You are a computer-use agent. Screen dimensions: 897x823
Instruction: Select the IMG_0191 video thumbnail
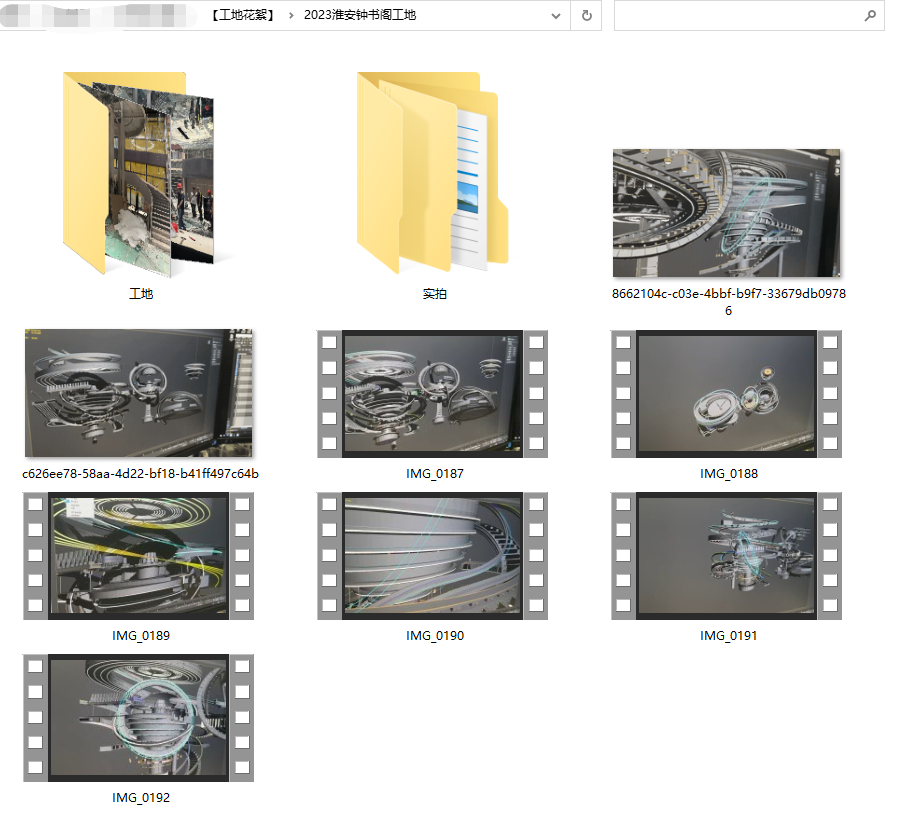pos(727,556)
